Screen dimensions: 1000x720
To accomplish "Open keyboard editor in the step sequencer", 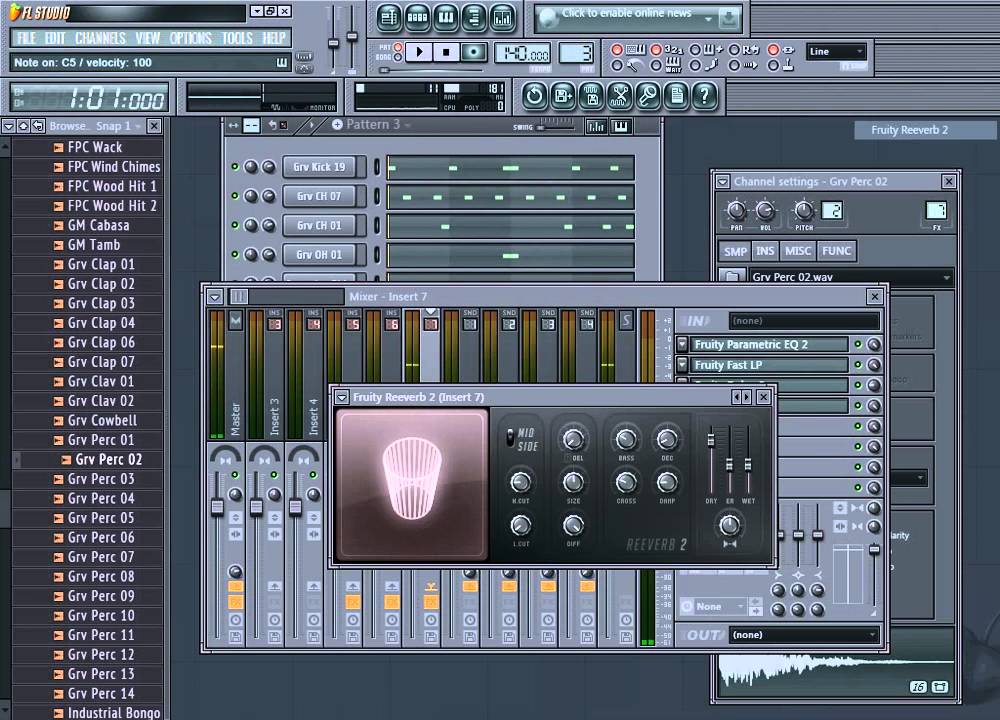I will pos(621,126).
